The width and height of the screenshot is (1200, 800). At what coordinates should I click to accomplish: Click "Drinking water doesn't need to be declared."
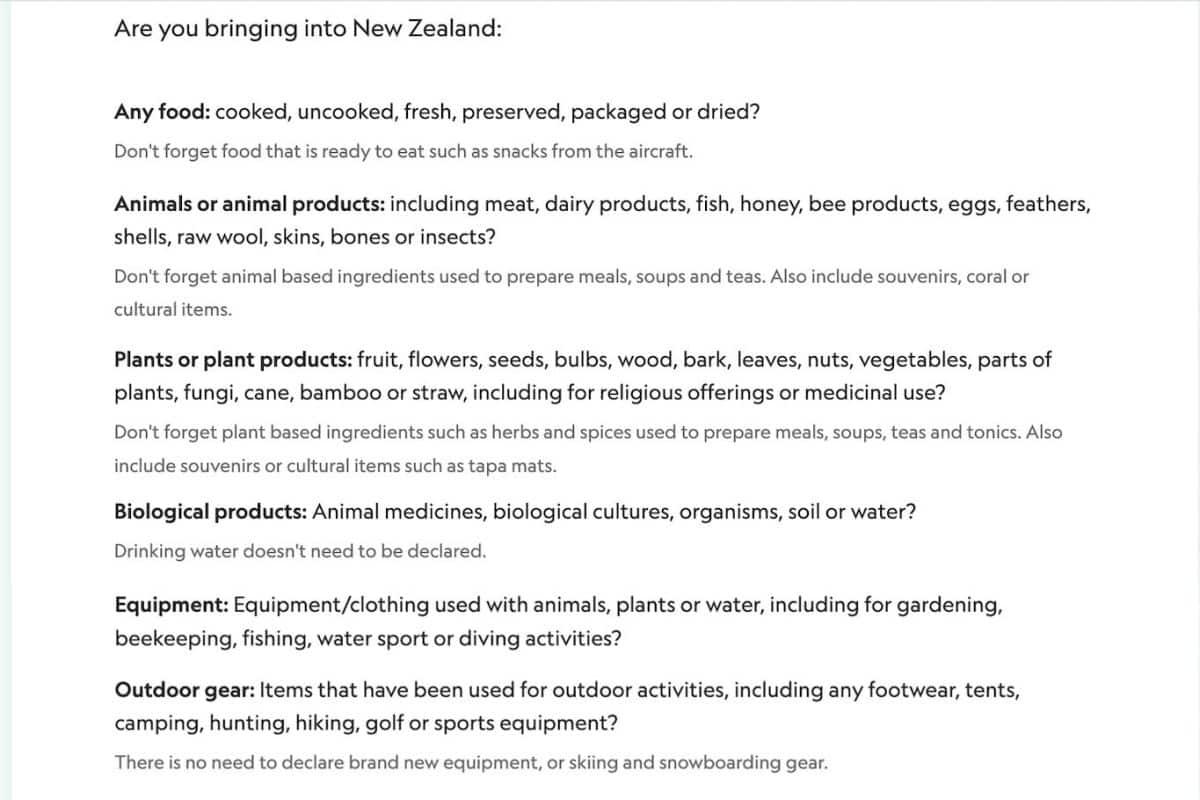[300, 551]
